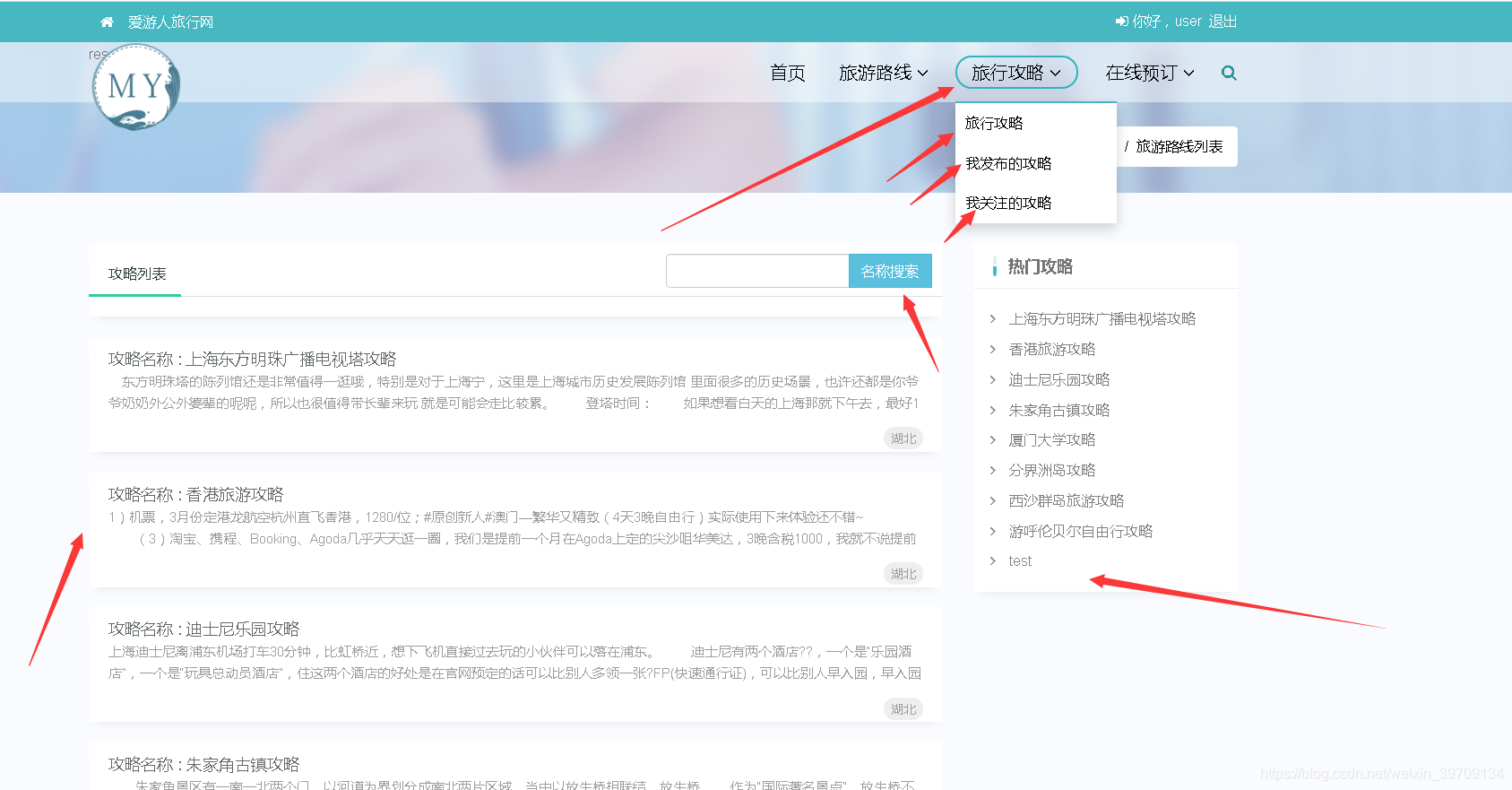This screenshot has width=1512, height=790.
Task: Select 我发布的攻略 from the dropdown menu
Action: 1008,164
